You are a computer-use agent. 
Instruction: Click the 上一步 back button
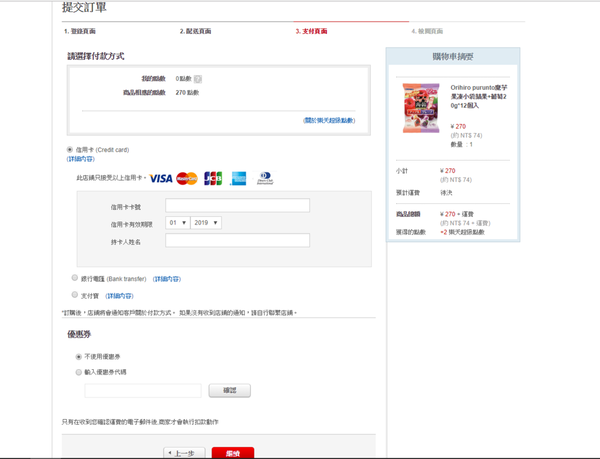(183, 453)
